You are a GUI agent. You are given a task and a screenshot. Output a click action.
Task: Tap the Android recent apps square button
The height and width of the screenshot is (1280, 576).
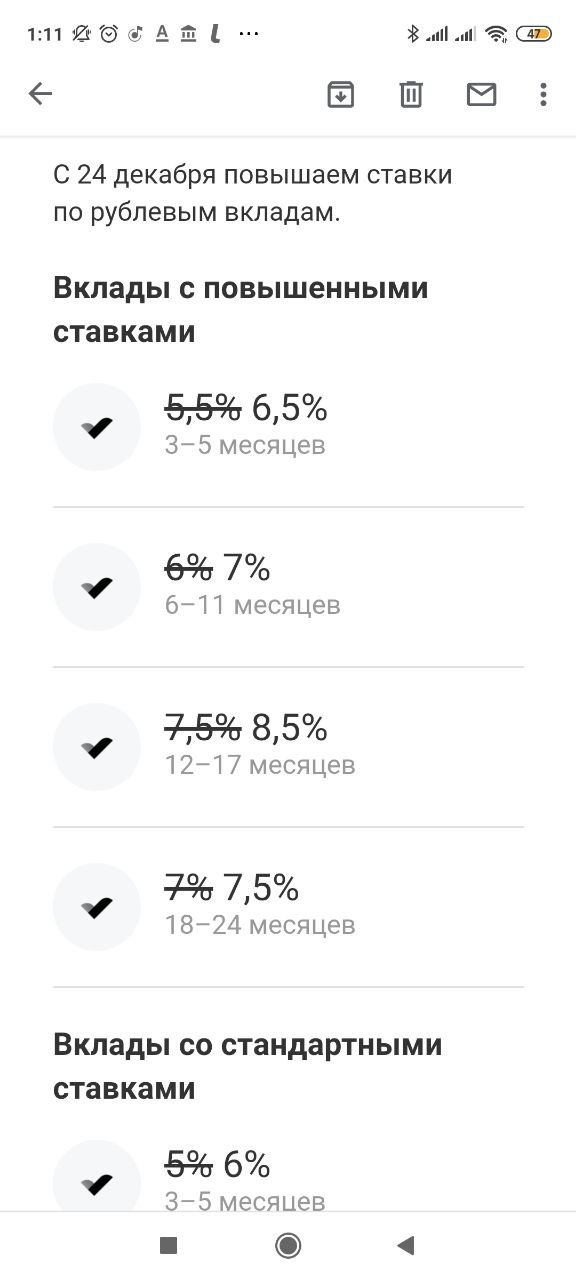tap(168, 1245)
